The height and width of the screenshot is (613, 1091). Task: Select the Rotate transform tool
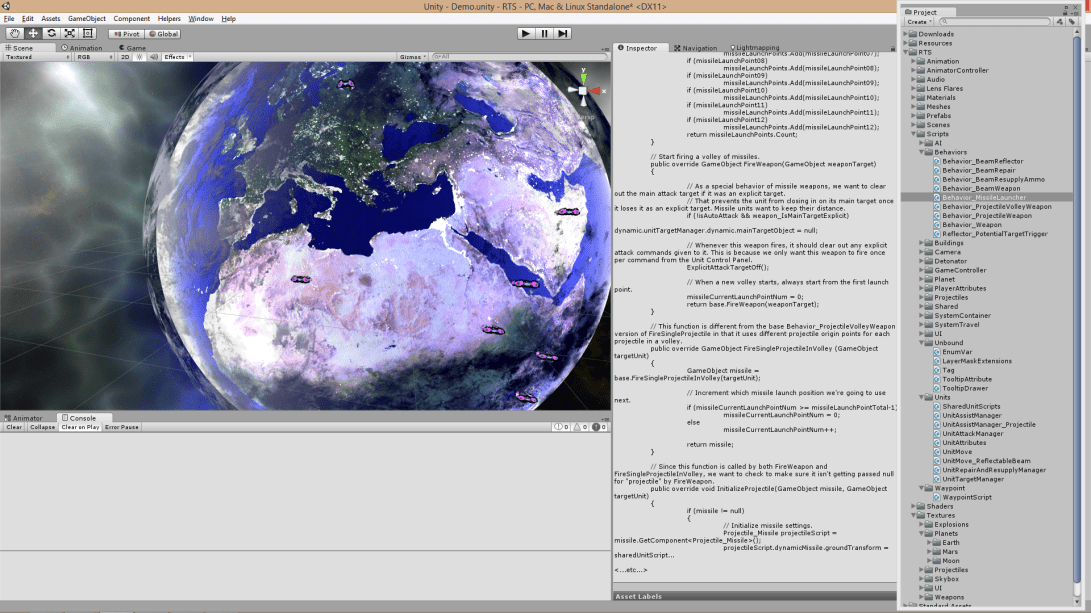click(x=51, y=33)
